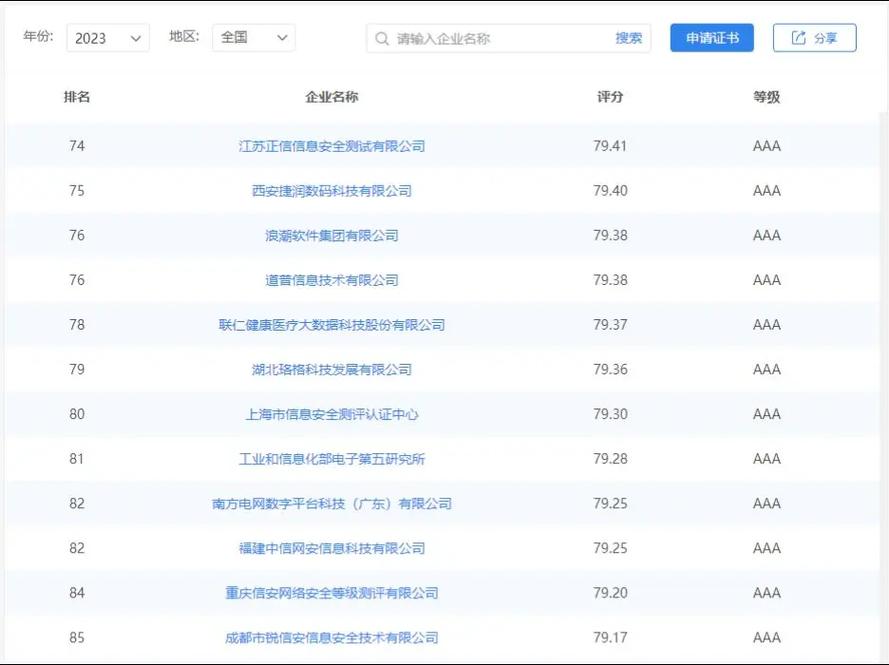The image size is (889, 665).
Task: Click AAA grade in the 成都市锐信安 row
Action: tap(767, 638)
